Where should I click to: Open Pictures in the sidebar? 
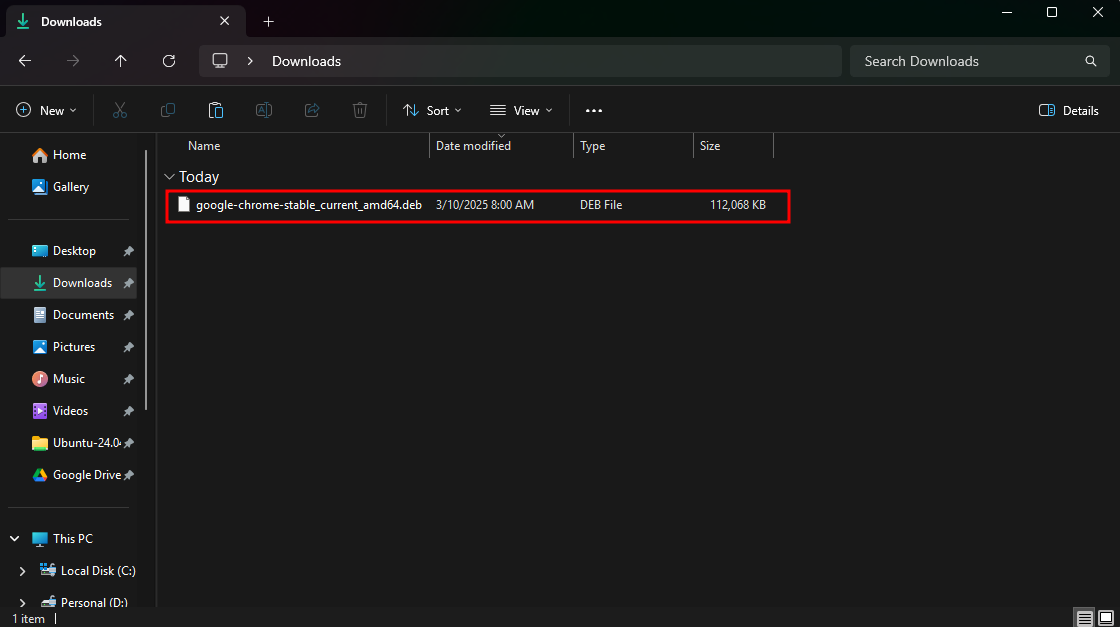(64, 347)
